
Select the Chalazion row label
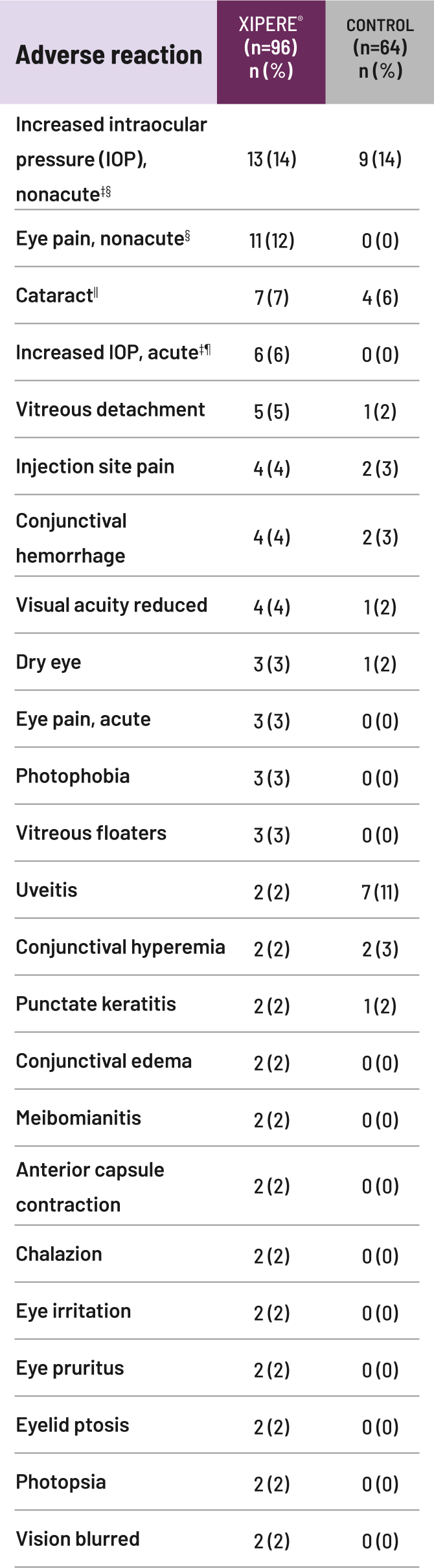point(59,1255)
